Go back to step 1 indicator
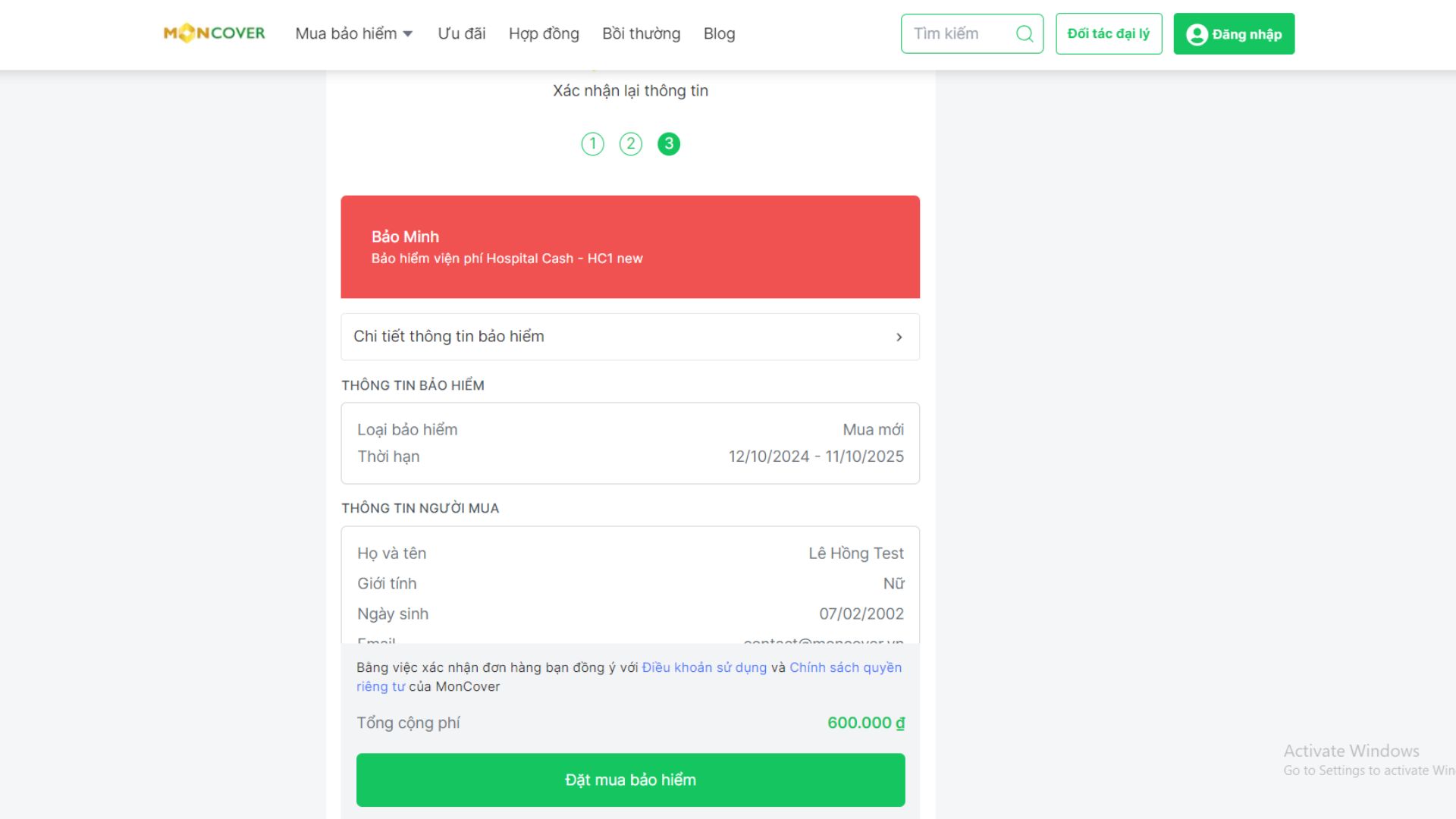The image size is (1456, 819). 593,143
